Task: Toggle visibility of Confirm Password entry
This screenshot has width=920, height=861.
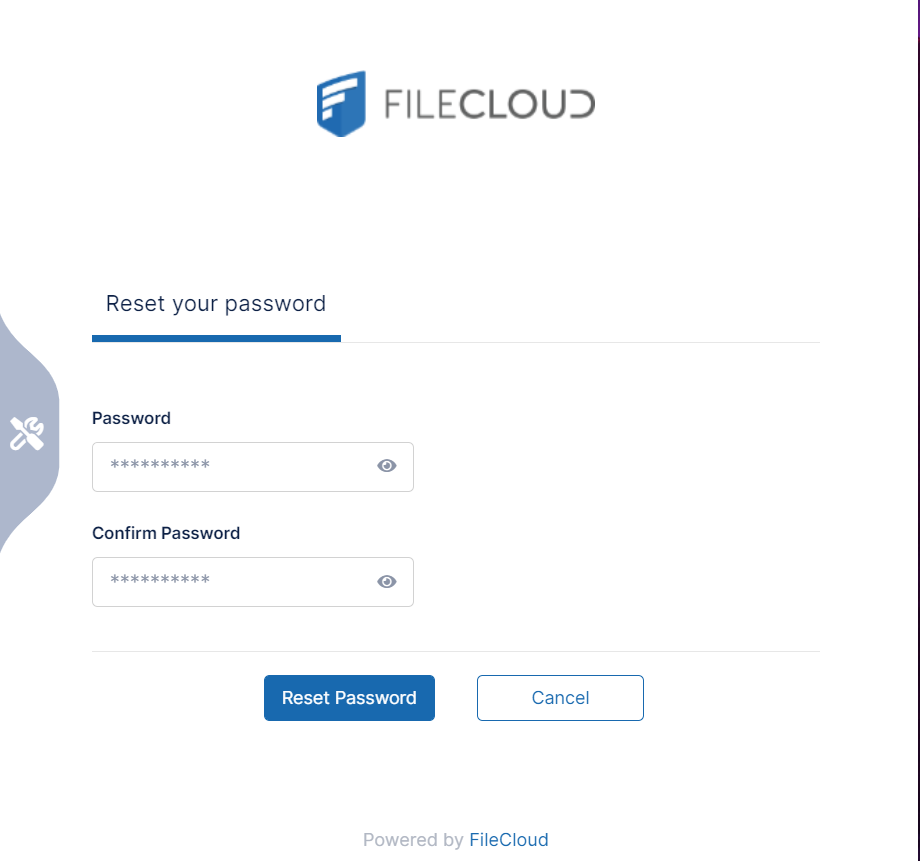Action: click(387, 582)
